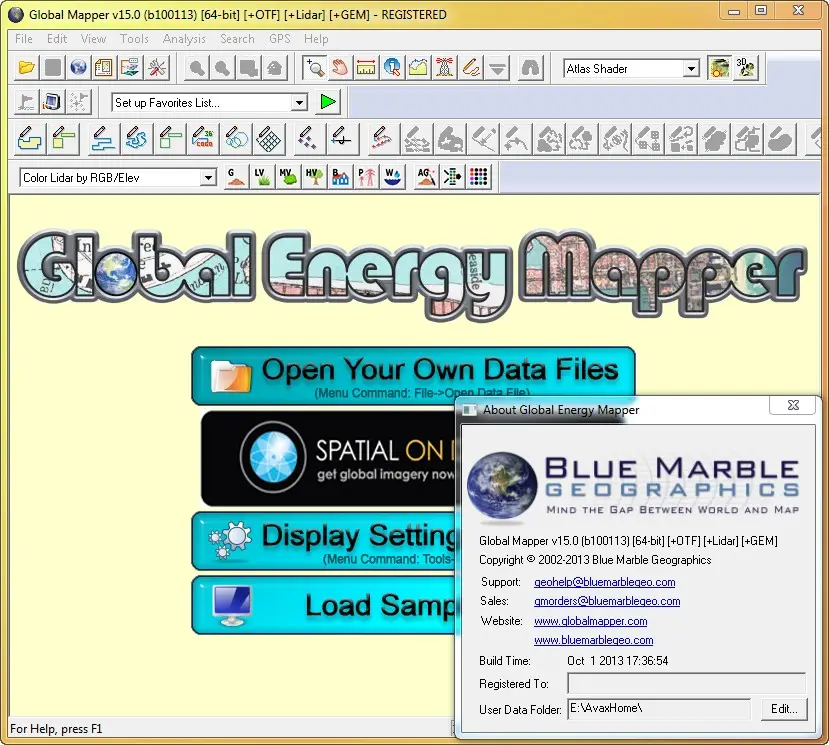Image resolution: width=829 pixels, height=745 pixels.
Task: Select the Create Area Feature tool
Action: [30, 139]
